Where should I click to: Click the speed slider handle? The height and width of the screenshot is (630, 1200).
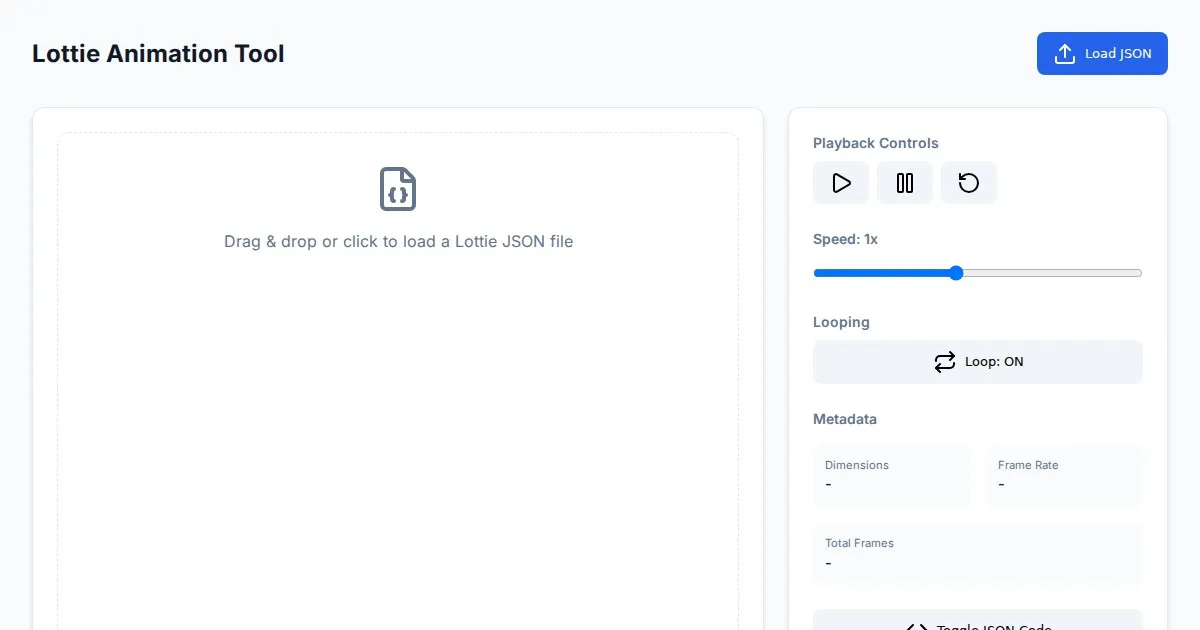956,273
